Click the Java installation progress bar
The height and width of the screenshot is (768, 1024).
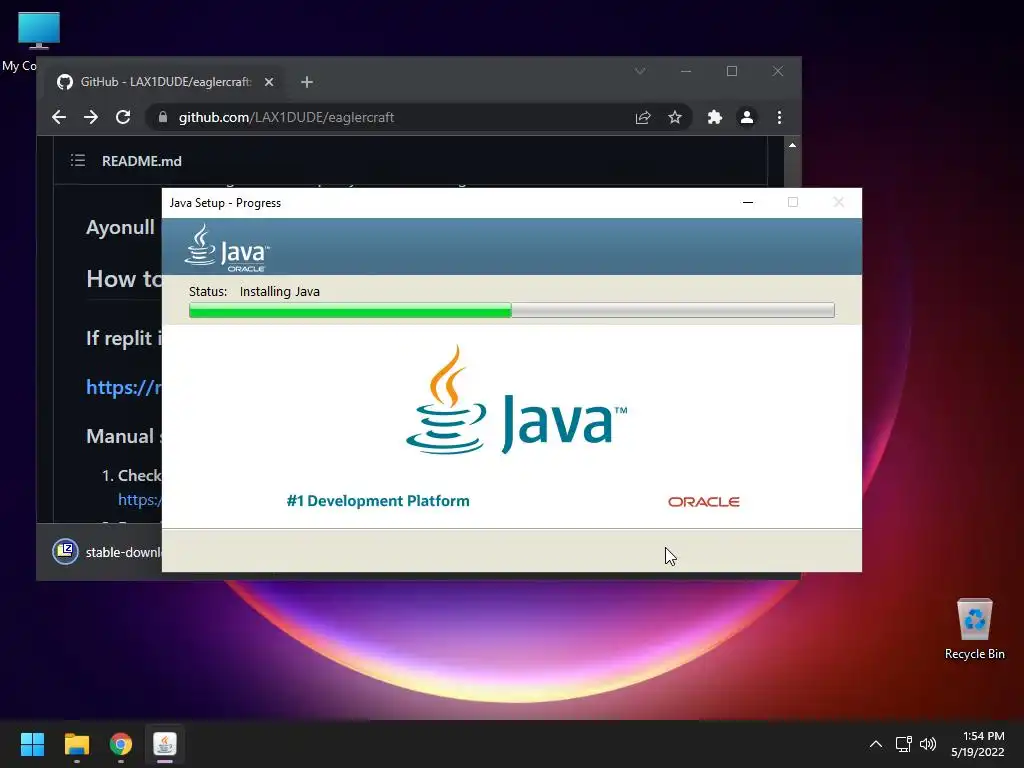[x=511, y=310]
